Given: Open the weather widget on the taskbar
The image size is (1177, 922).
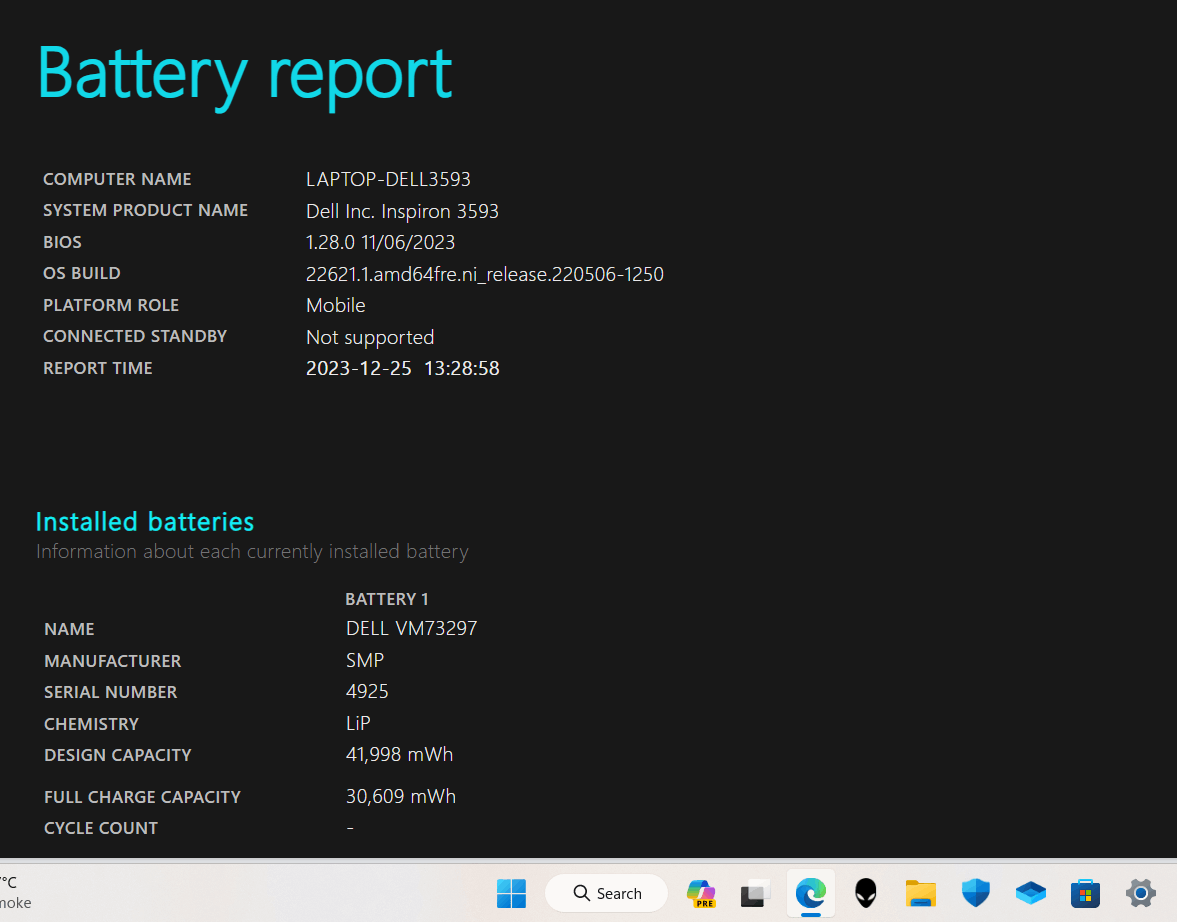Looking at the screenshot, I should tap(15, 893).
